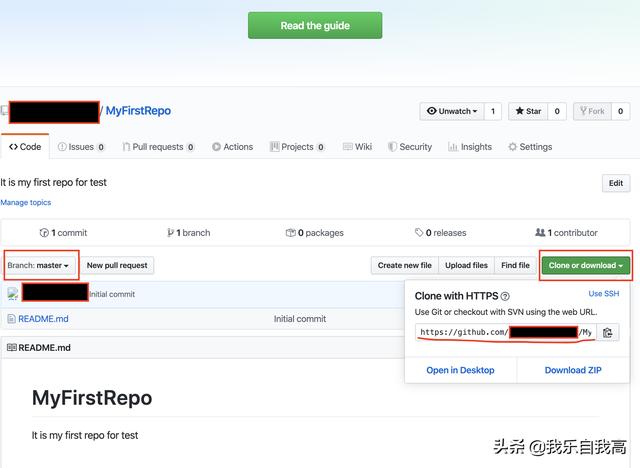The width and height of the screenshot is (640, 468).
Task: Click the Manage topics link
Action: point(26,202)
